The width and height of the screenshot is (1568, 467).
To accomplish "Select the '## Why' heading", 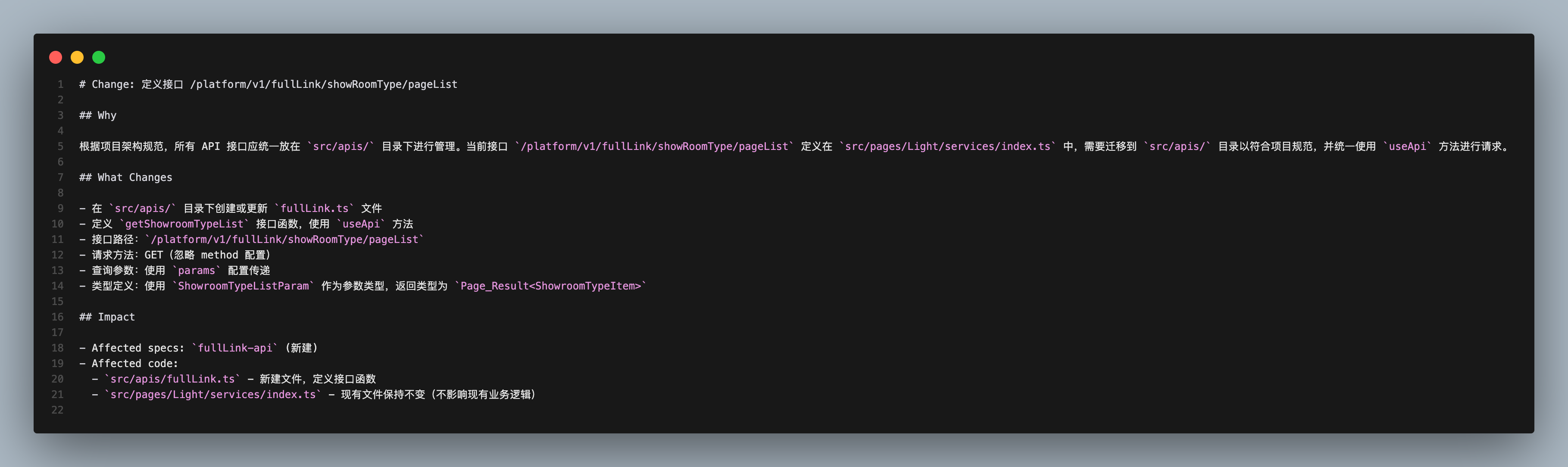I will pos(98,115).
